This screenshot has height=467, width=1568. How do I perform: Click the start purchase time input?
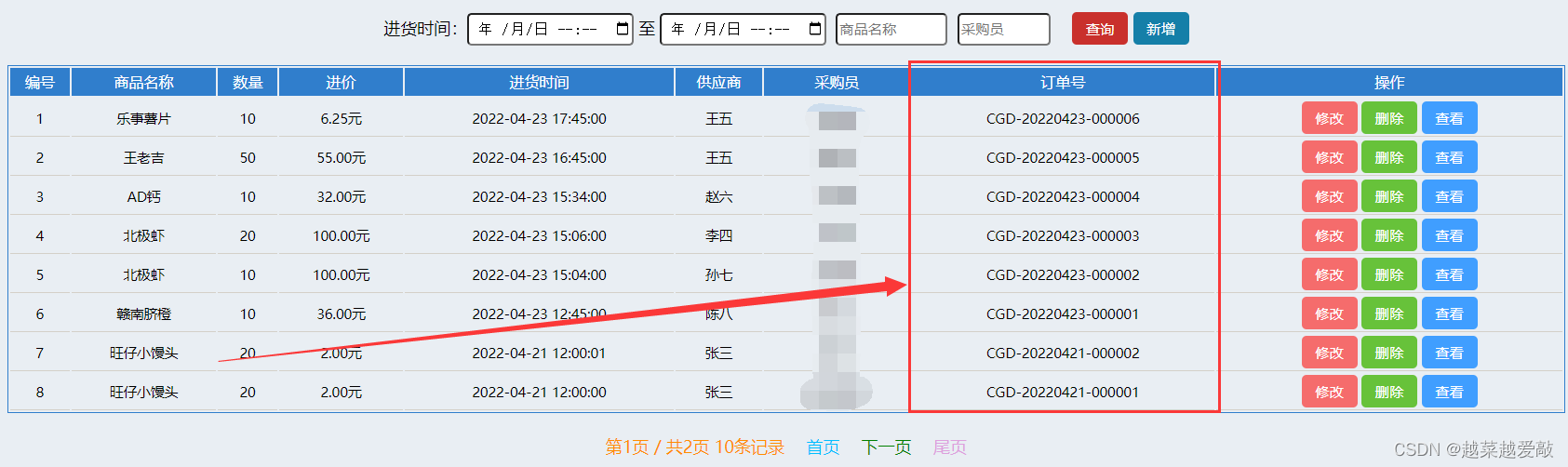click(x=550, y=29)
